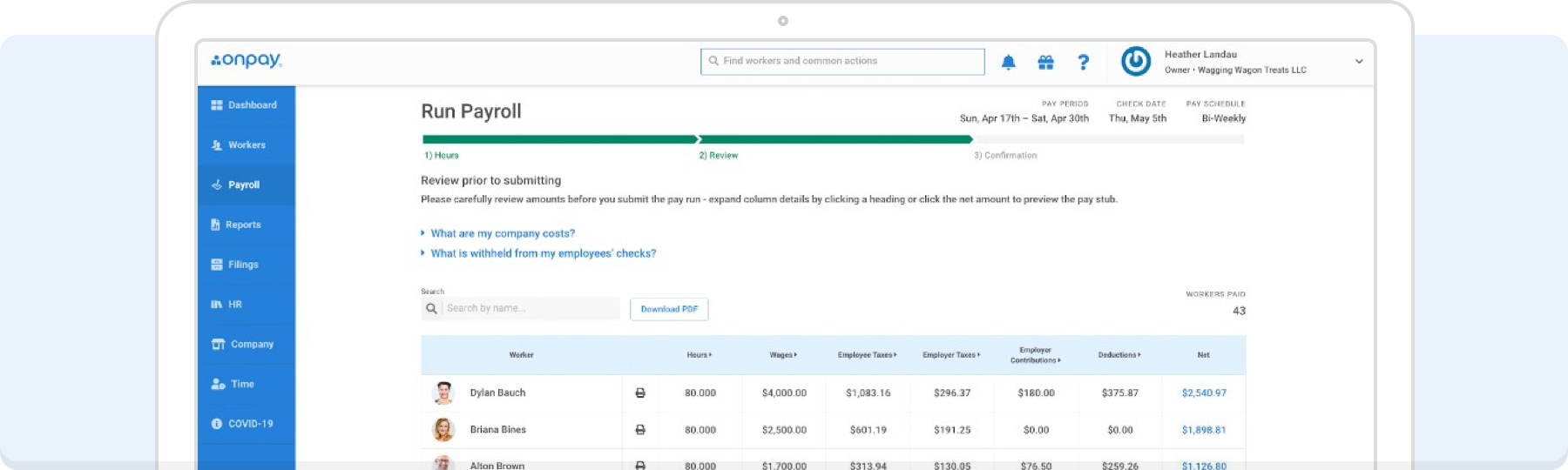
Task: Click Briana Bines' employee taxes $601.19
Action: click(x=868, y=430)
